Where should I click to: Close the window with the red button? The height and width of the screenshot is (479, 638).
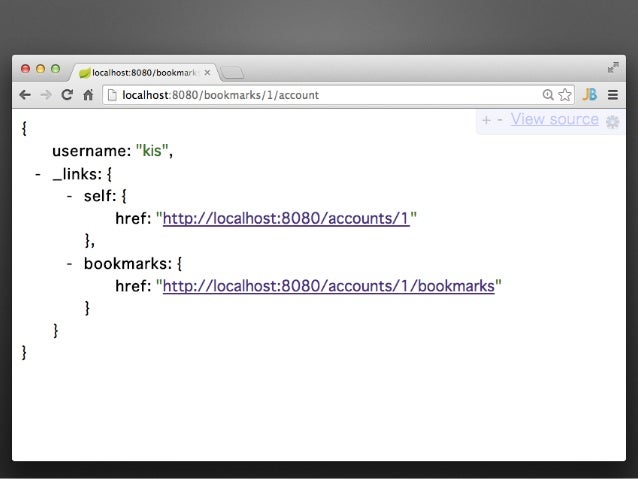[x=26, y=69]
